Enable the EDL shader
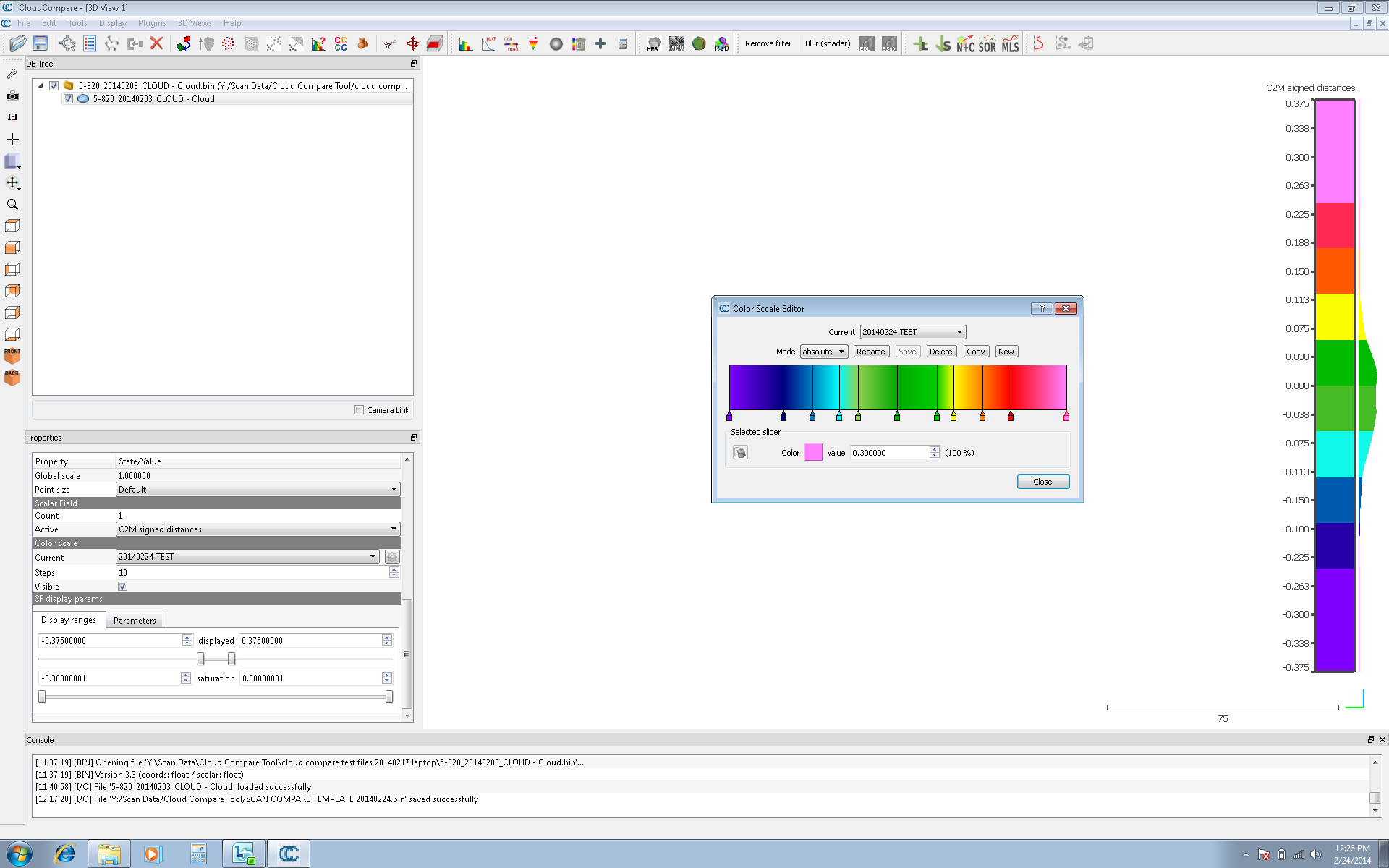This screenshot has height=868, width=1389. (x=866, y=43)
